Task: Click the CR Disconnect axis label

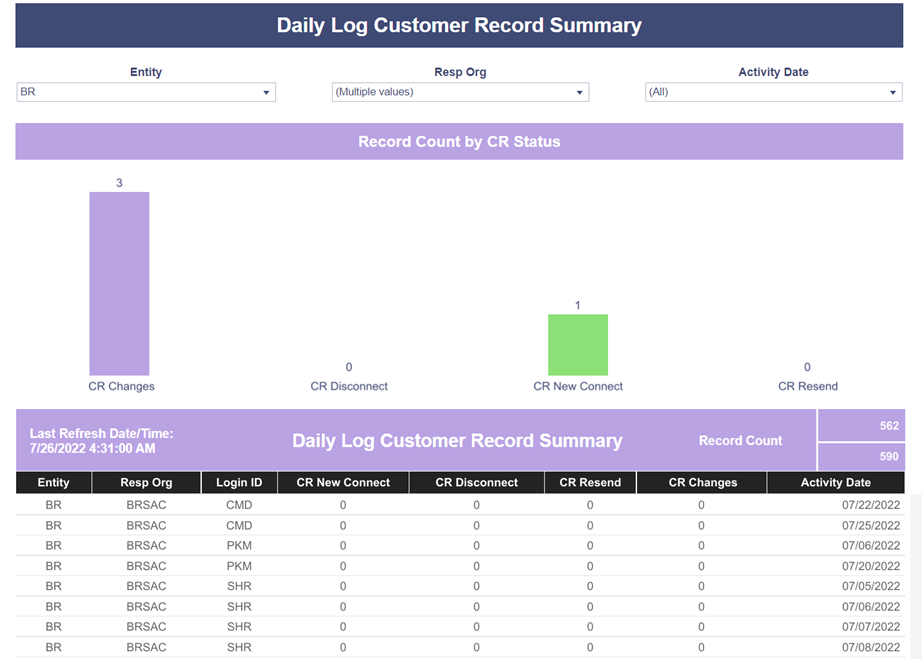Action: pyautogui.click(x=349, y=386)
